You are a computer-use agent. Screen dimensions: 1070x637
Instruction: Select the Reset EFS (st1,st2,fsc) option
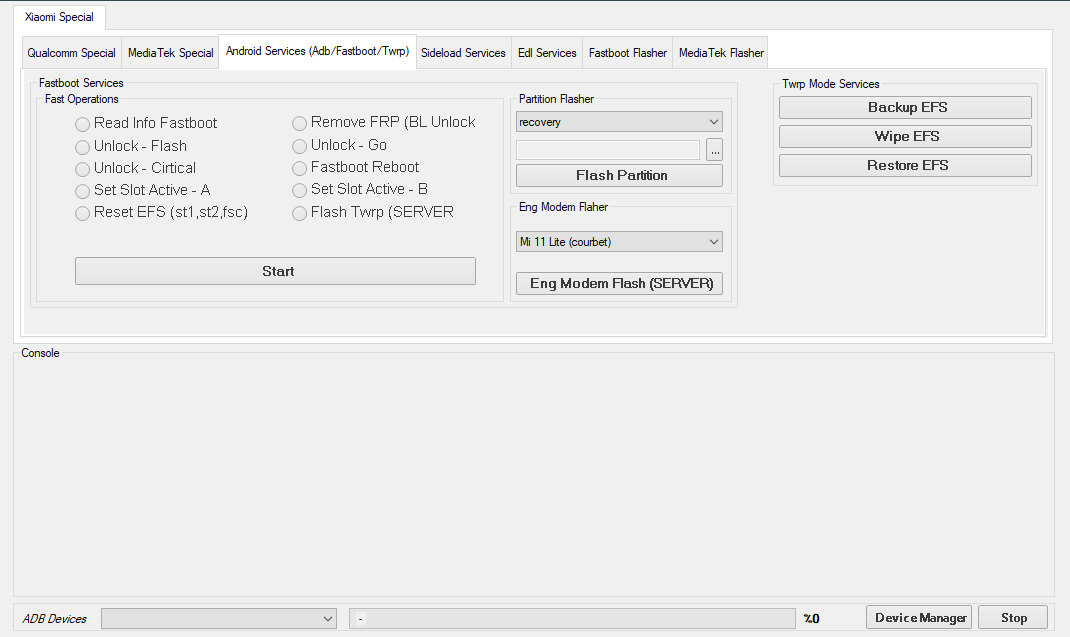point(82,212)
